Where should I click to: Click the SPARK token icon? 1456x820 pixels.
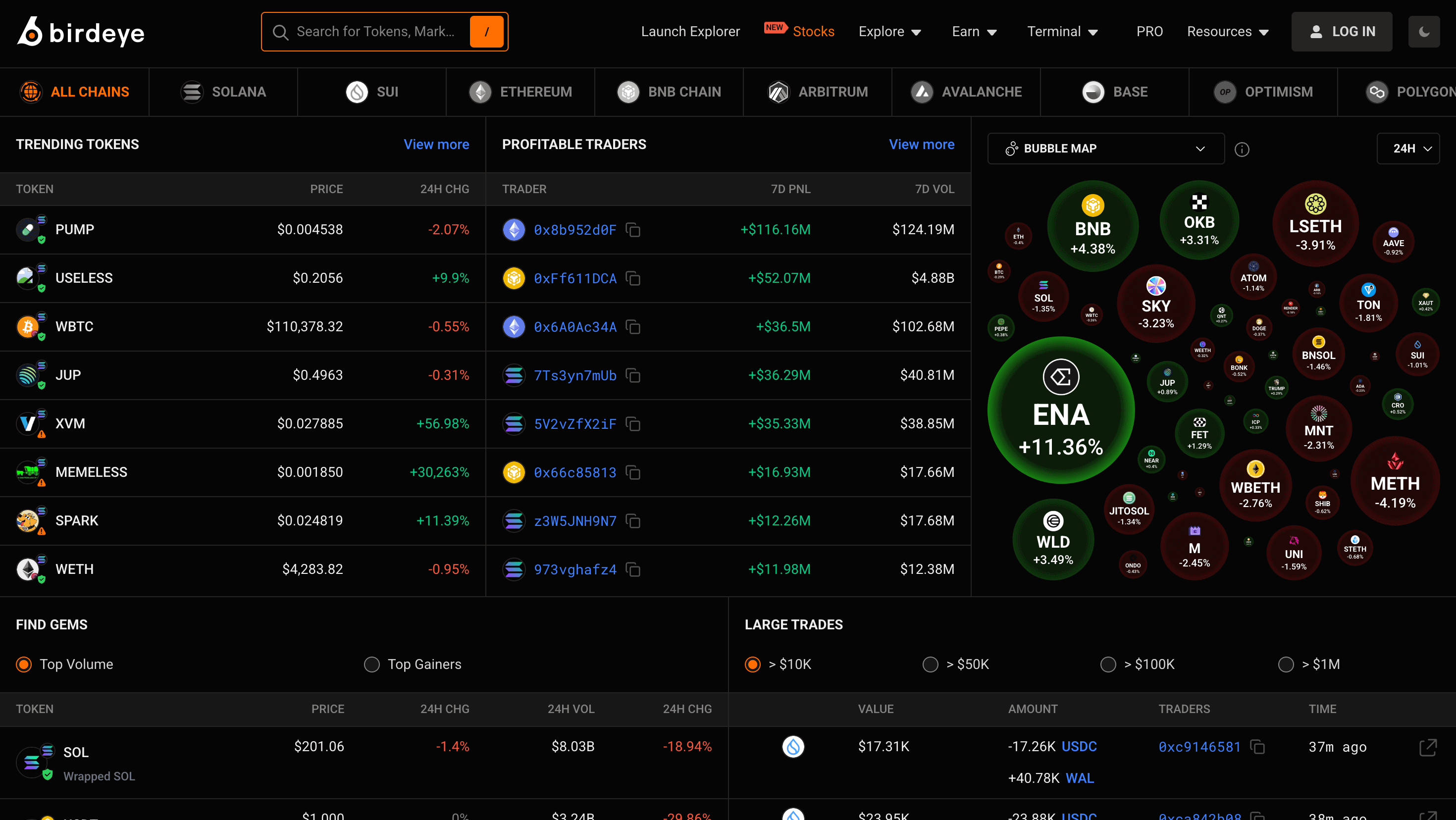(28, 520)
